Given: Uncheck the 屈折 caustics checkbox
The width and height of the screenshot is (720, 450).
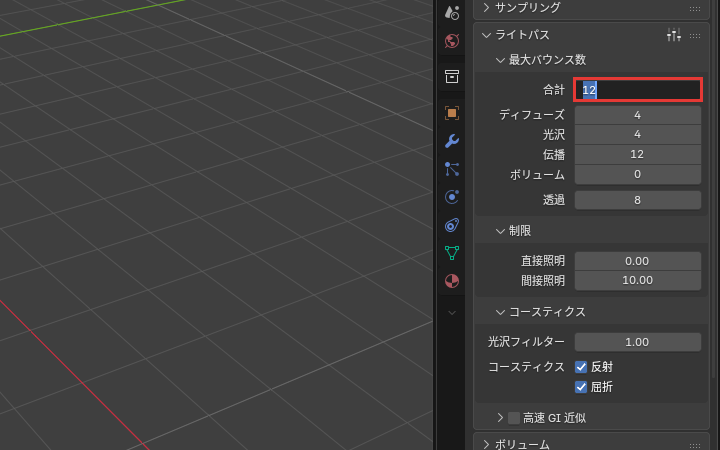Looking at the screenshot, I should pos(581,387).
